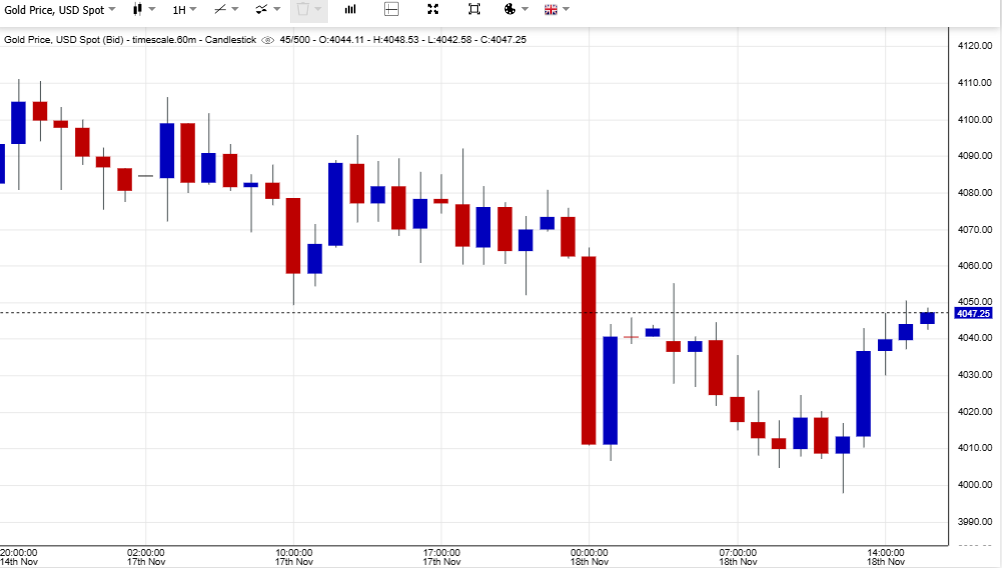The image size is (1002, 568).
Task: Toggle the eye visibility icon beside Candlestick
Action: (267, 40)
